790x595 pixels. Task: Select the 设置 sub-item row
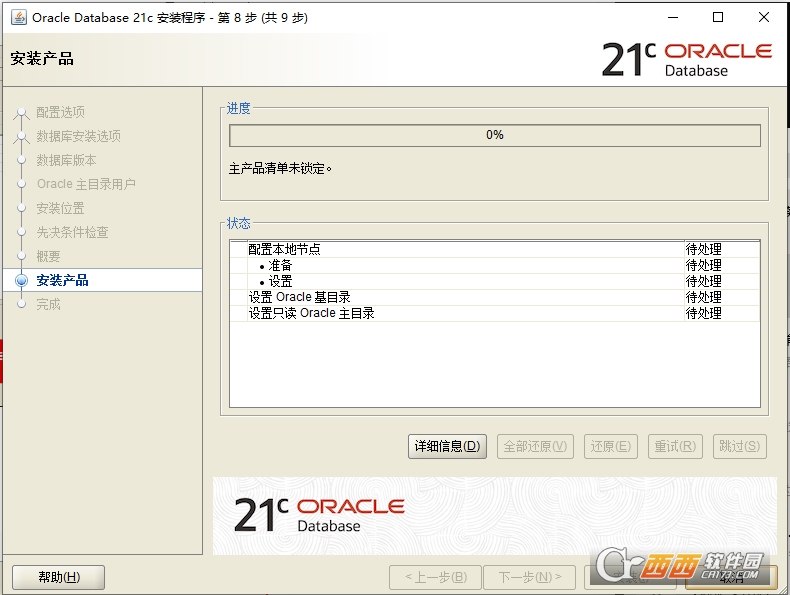click(x=494, y=281)
